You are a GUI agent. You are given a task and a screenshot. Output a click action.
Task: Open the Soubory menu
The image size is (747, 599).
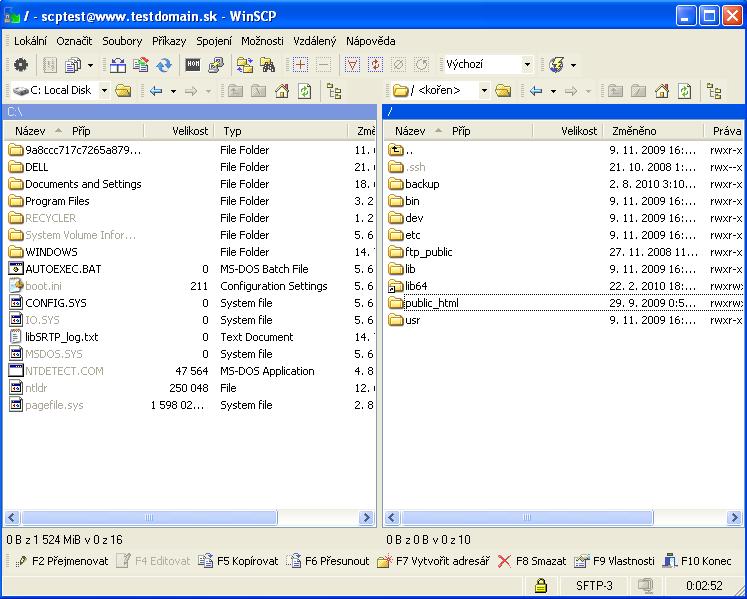[122, 41]
